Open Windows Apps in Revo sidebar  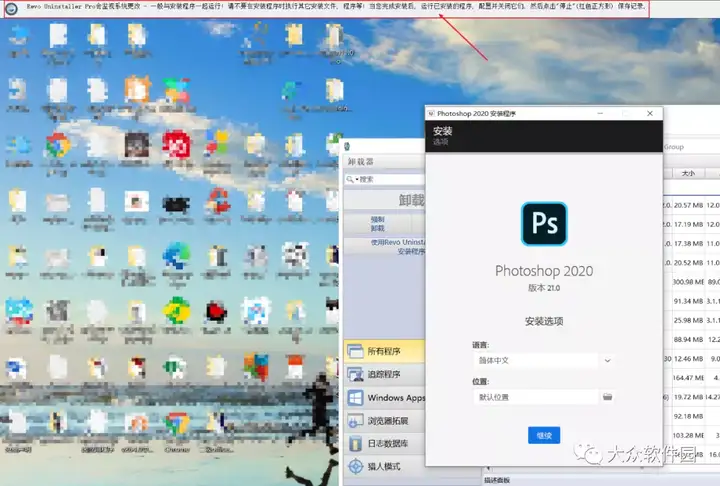(x=385, y=397)
